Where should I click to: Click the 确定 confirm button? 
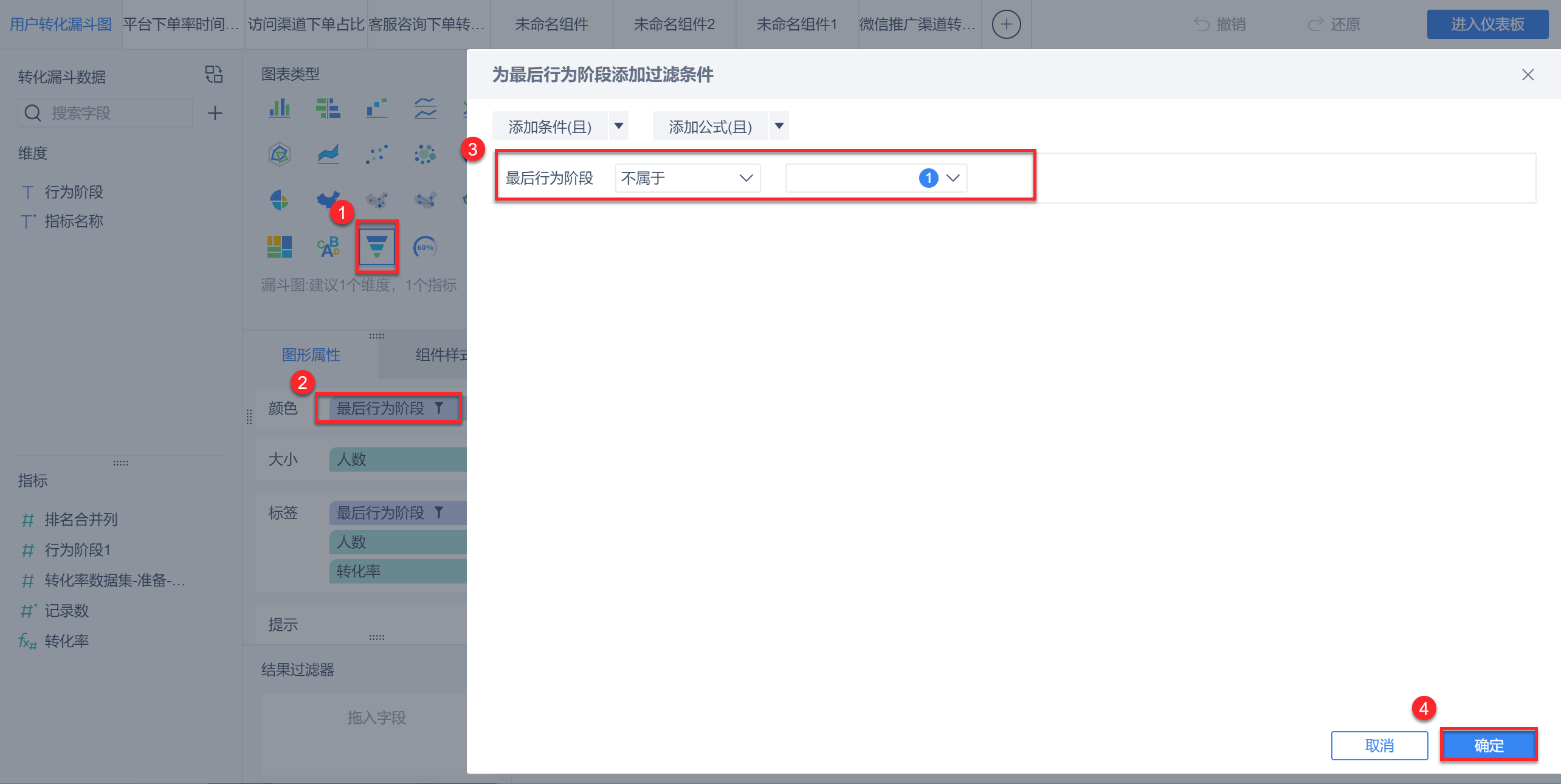click(x=1489, y=745)
